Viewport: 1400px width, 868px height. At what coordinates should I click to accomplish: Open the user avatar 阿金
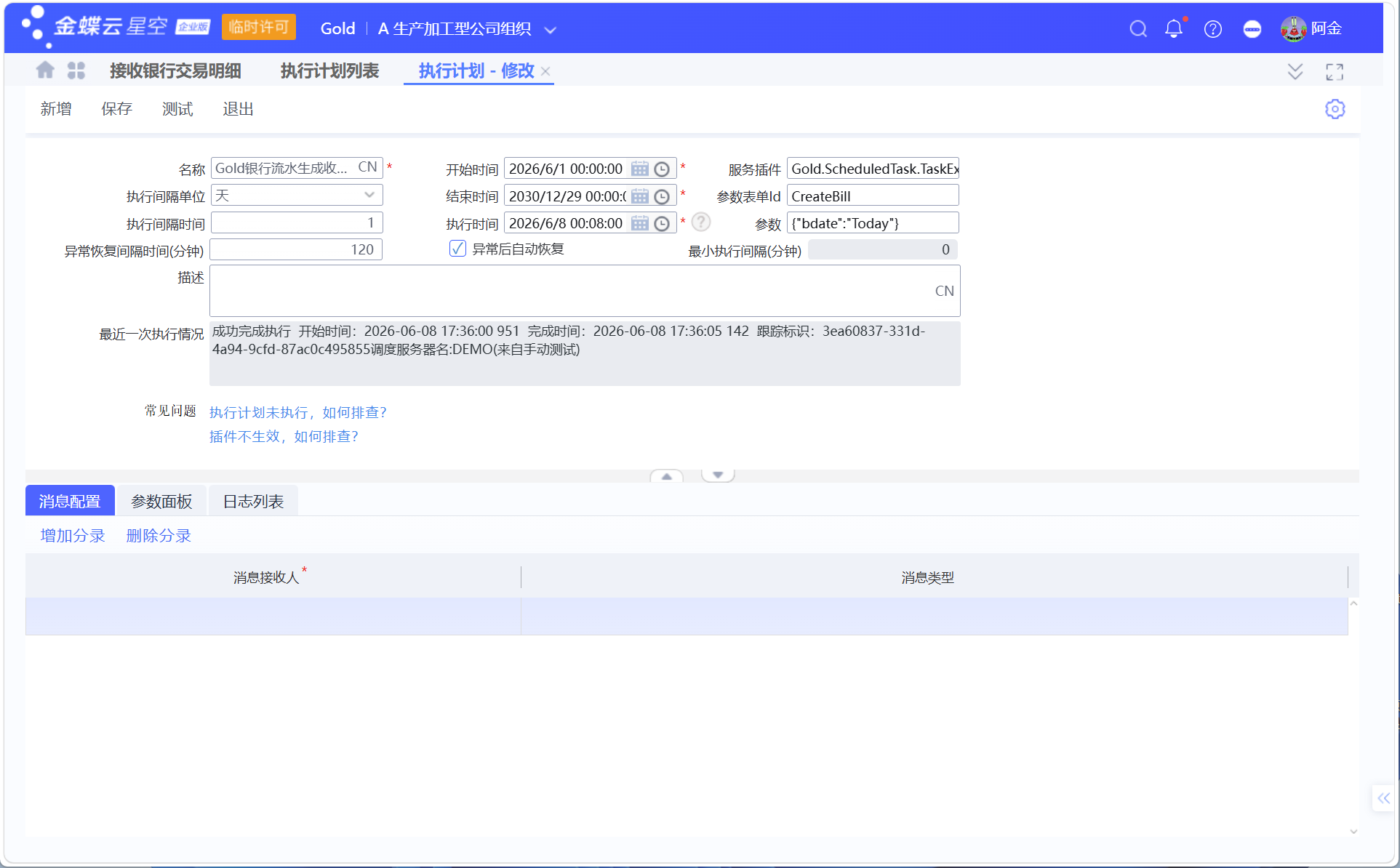(1293, 29)
